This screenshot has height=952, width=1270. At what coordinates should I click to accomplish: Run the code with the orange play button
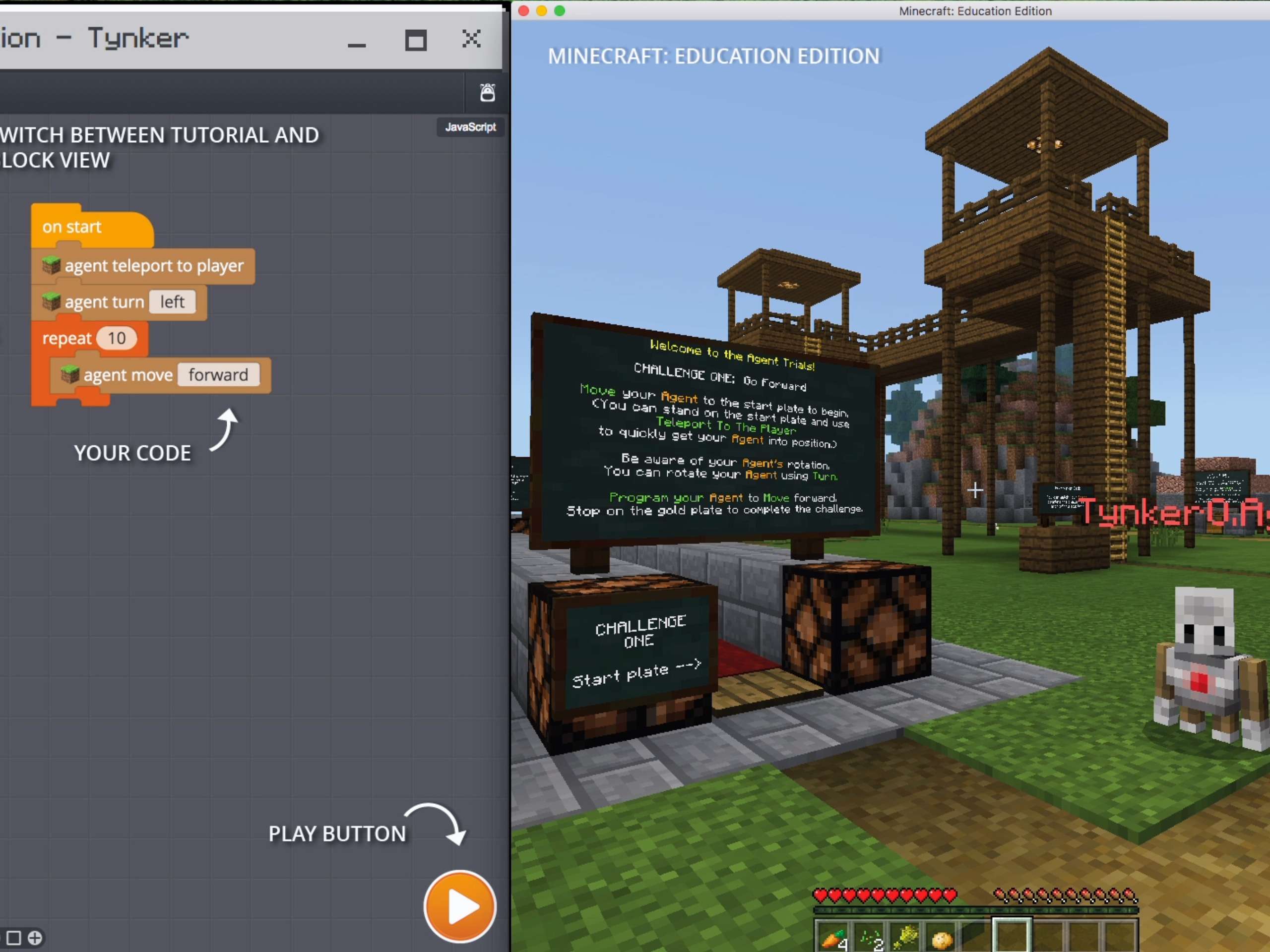459,907
